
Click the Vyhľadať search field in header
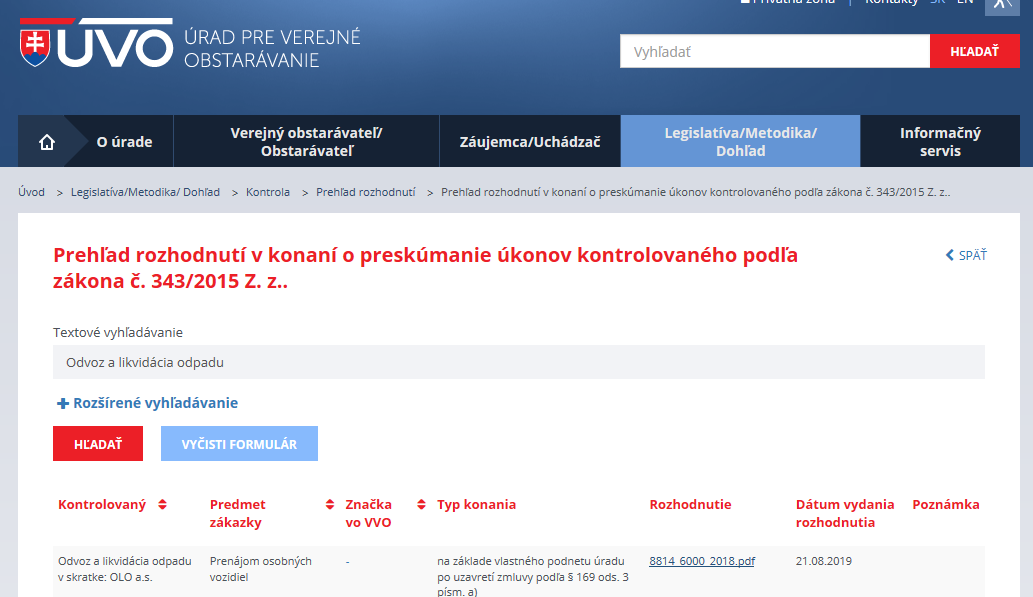774,51
